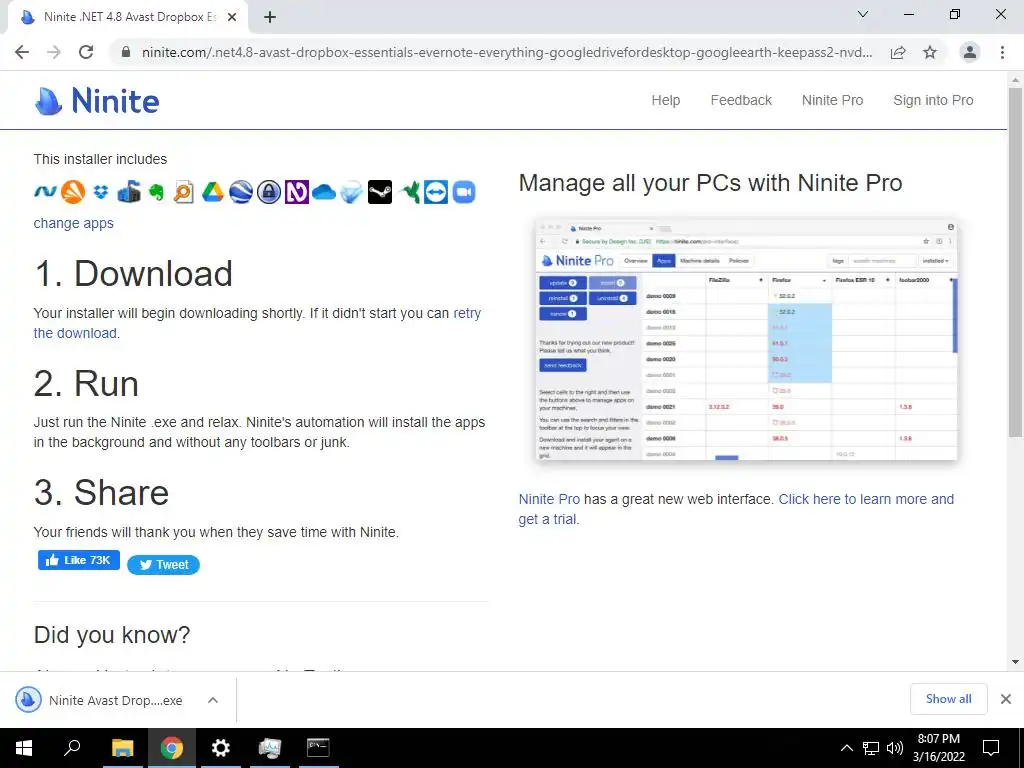
Task: Open the Chrome profile avatar
Action: point(970,52)
